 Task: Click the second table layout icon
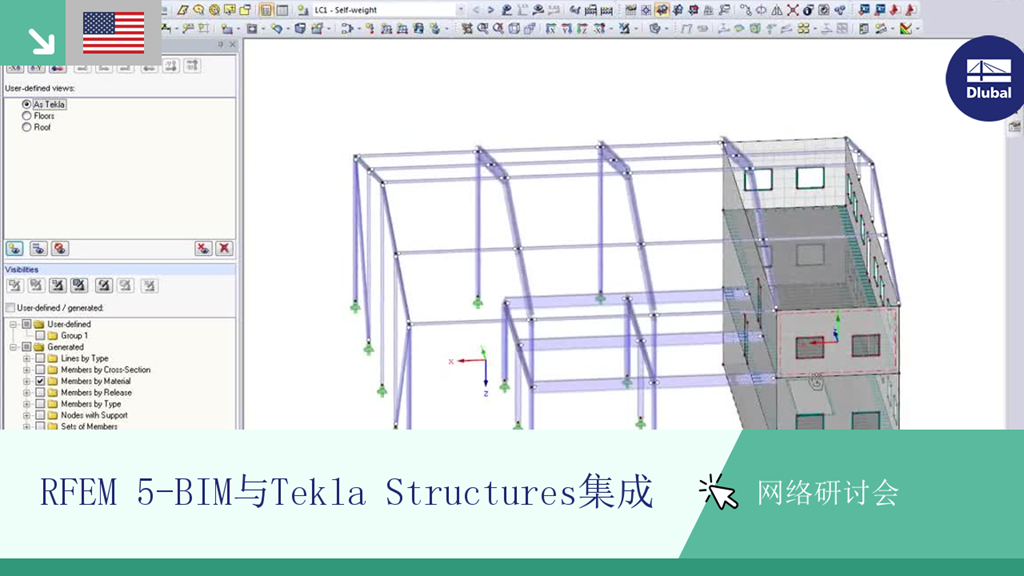tap(281, 10)
